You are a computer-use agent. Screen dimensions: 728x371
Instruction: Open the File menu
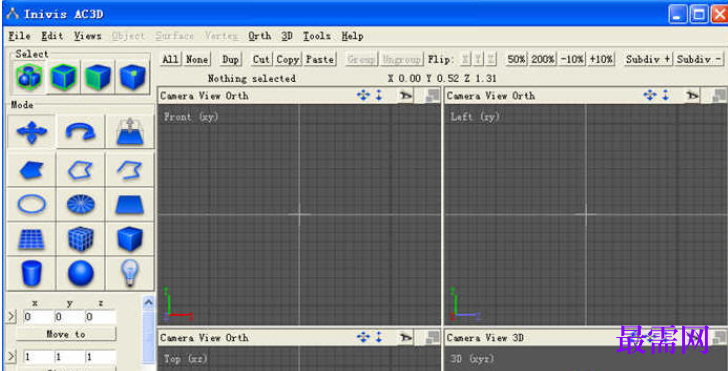pos(20,36)
